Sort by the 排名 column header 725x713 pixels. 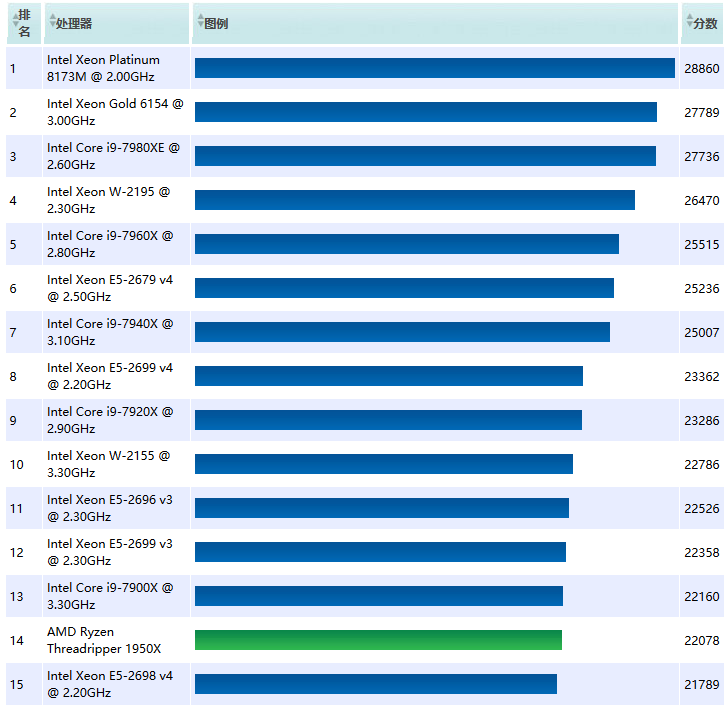(24, 23)
